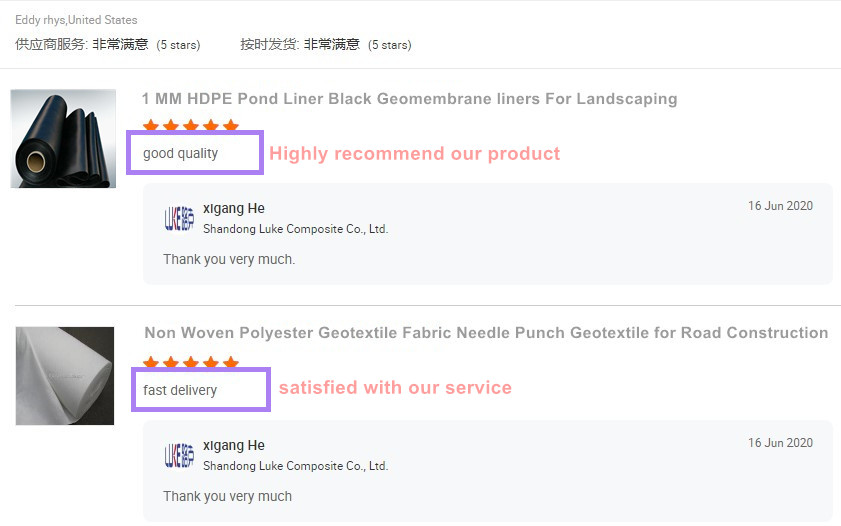Click the 按时发货 rating label

point(269,44)
